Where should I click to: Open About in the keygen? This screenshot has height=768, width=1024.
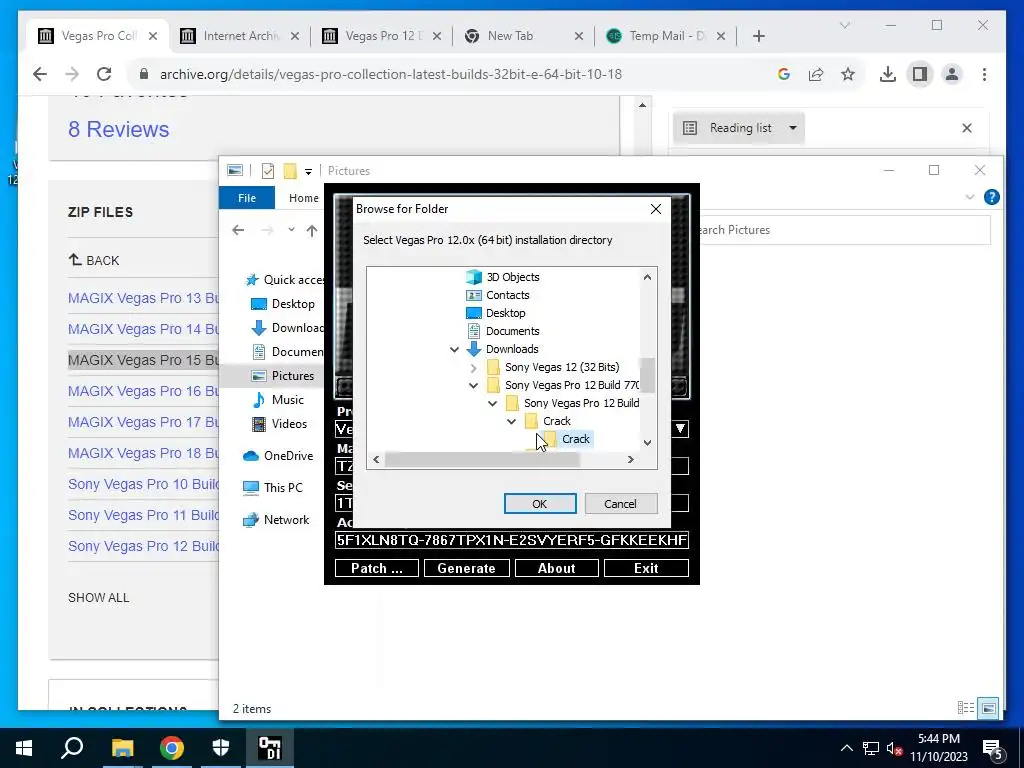pyautogui.click(x=556, y=568)
